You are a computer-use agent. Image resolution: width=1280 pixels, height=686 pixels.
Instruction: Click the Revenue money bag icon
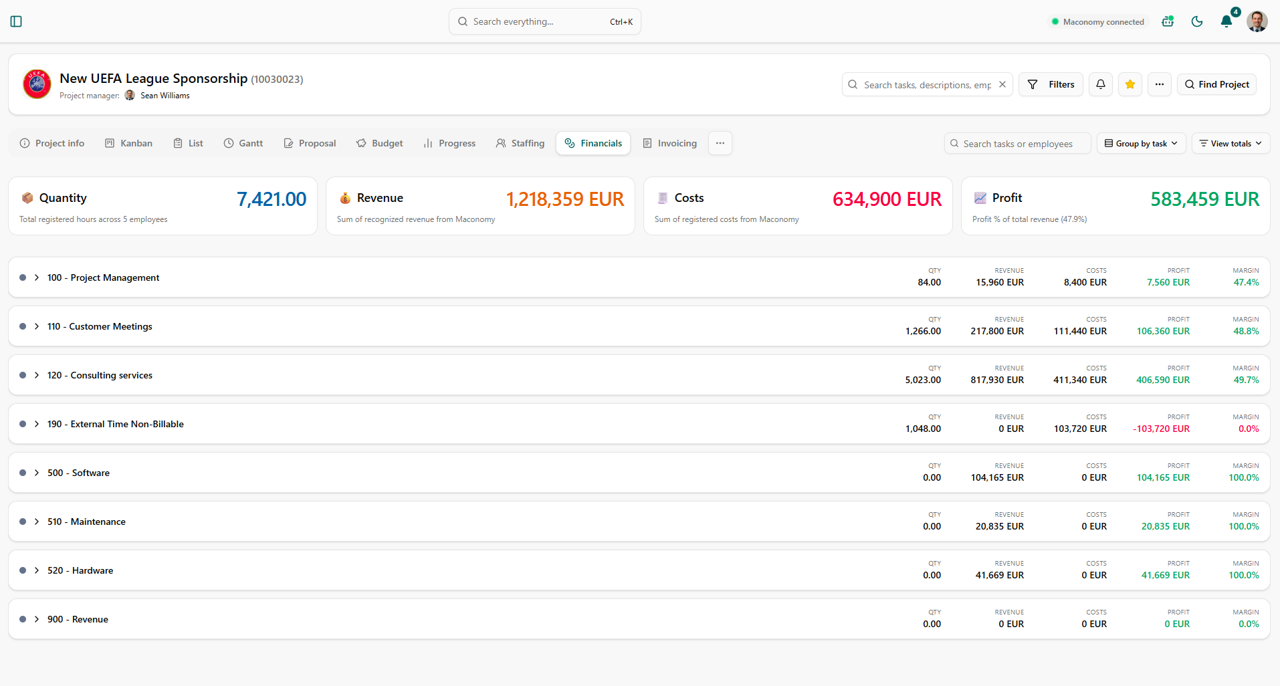click(x=345, y=198)
